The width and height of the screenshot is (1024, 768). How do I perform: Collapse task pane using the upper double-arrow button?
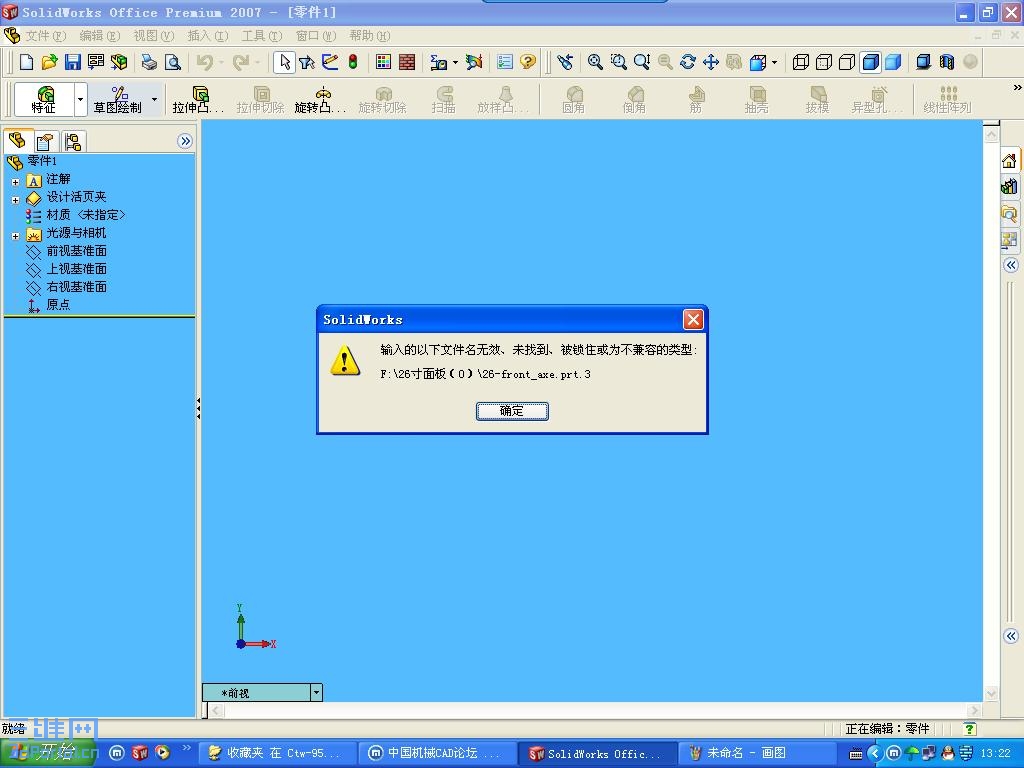[1010, 265]
